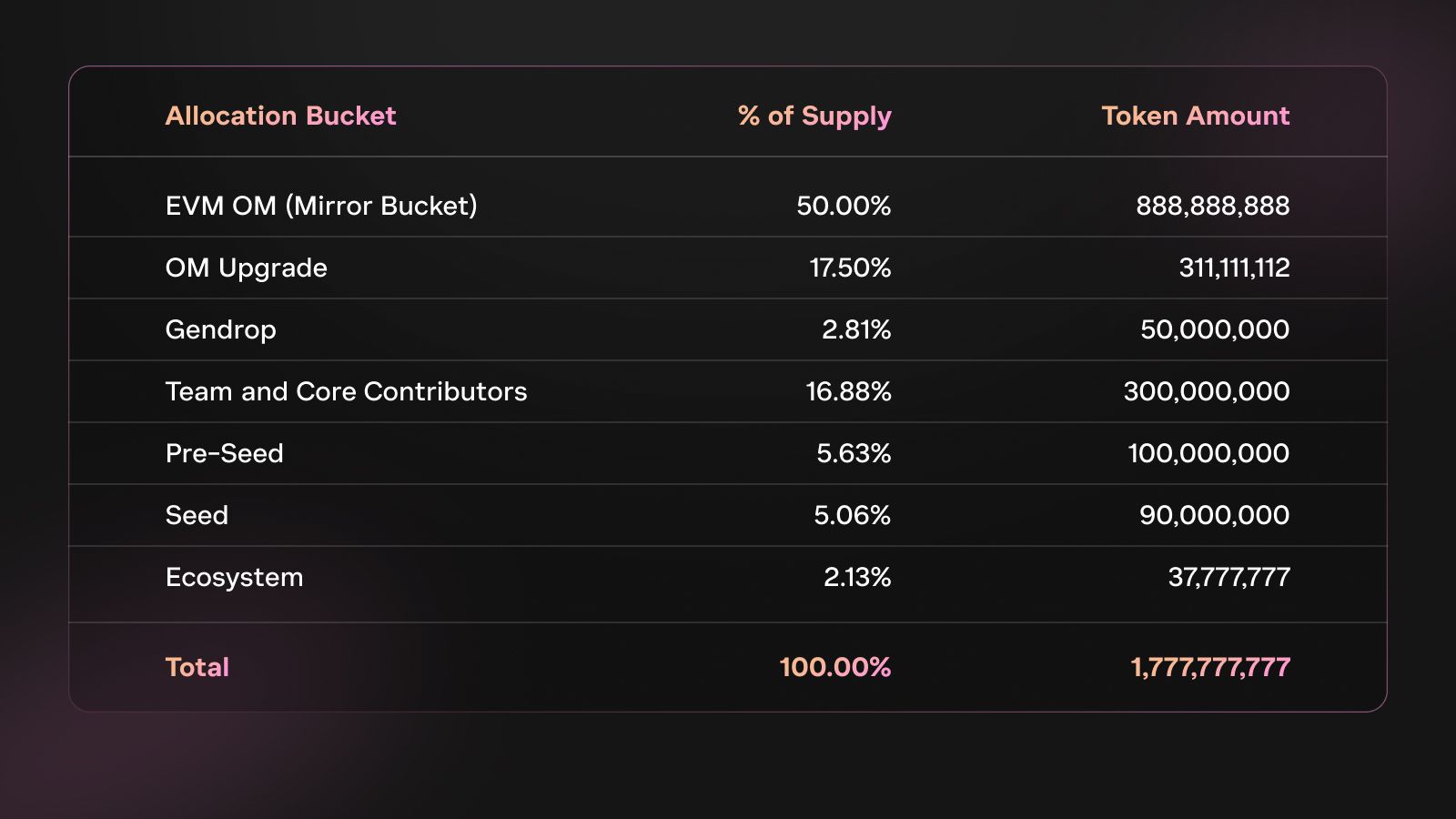Click the Total row label
Screen dimensions: 1456x819
pos(197,667)
